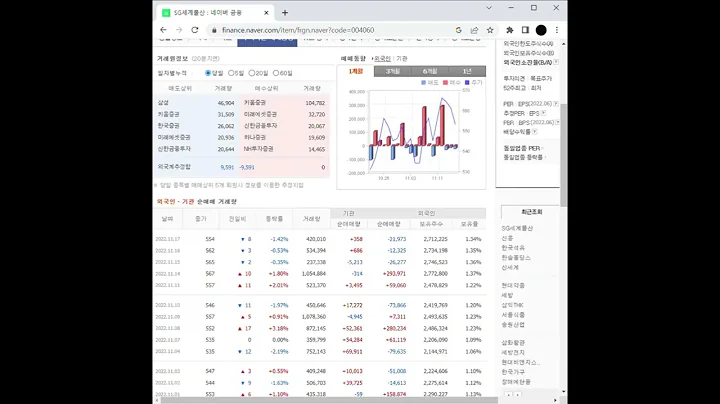Open 한국석유 in 최근조회 list
The image size is (720, 404).
[513, 248]
